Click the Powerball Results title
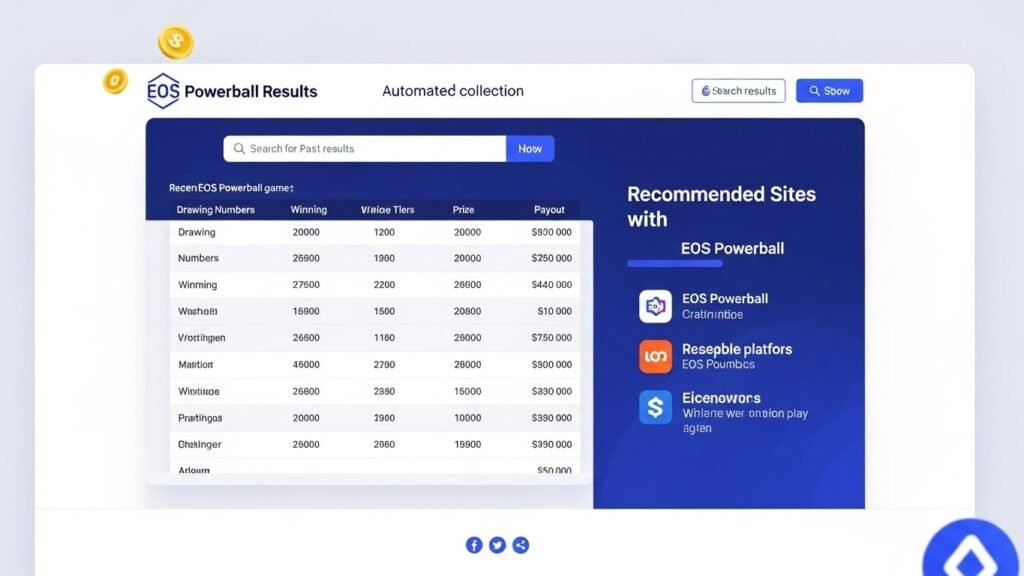1024x576 pixels. [x=249, y=91]
